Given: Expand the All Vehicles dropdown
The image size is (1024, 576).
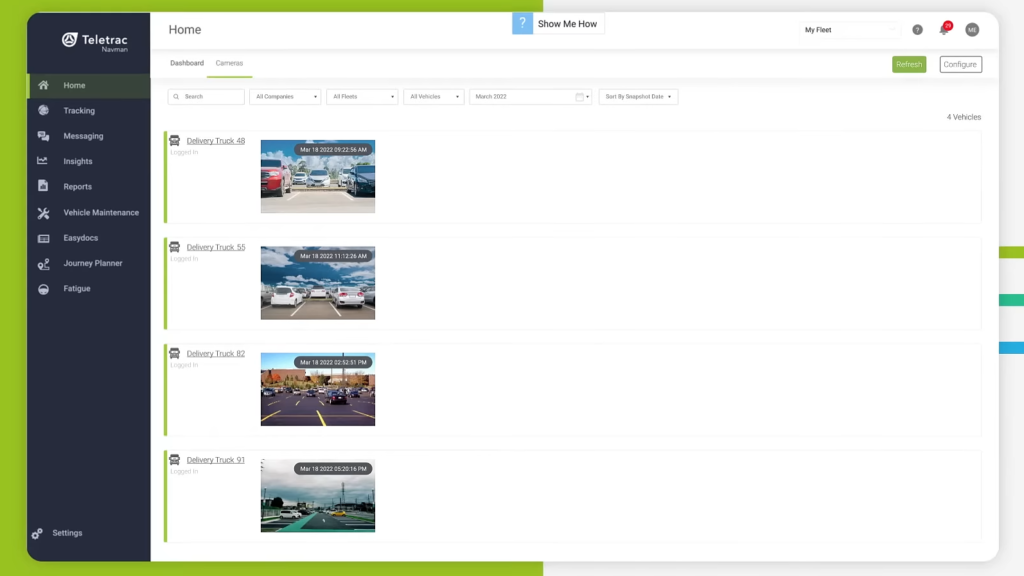Looking at the screenshot, I should point(434,97).
